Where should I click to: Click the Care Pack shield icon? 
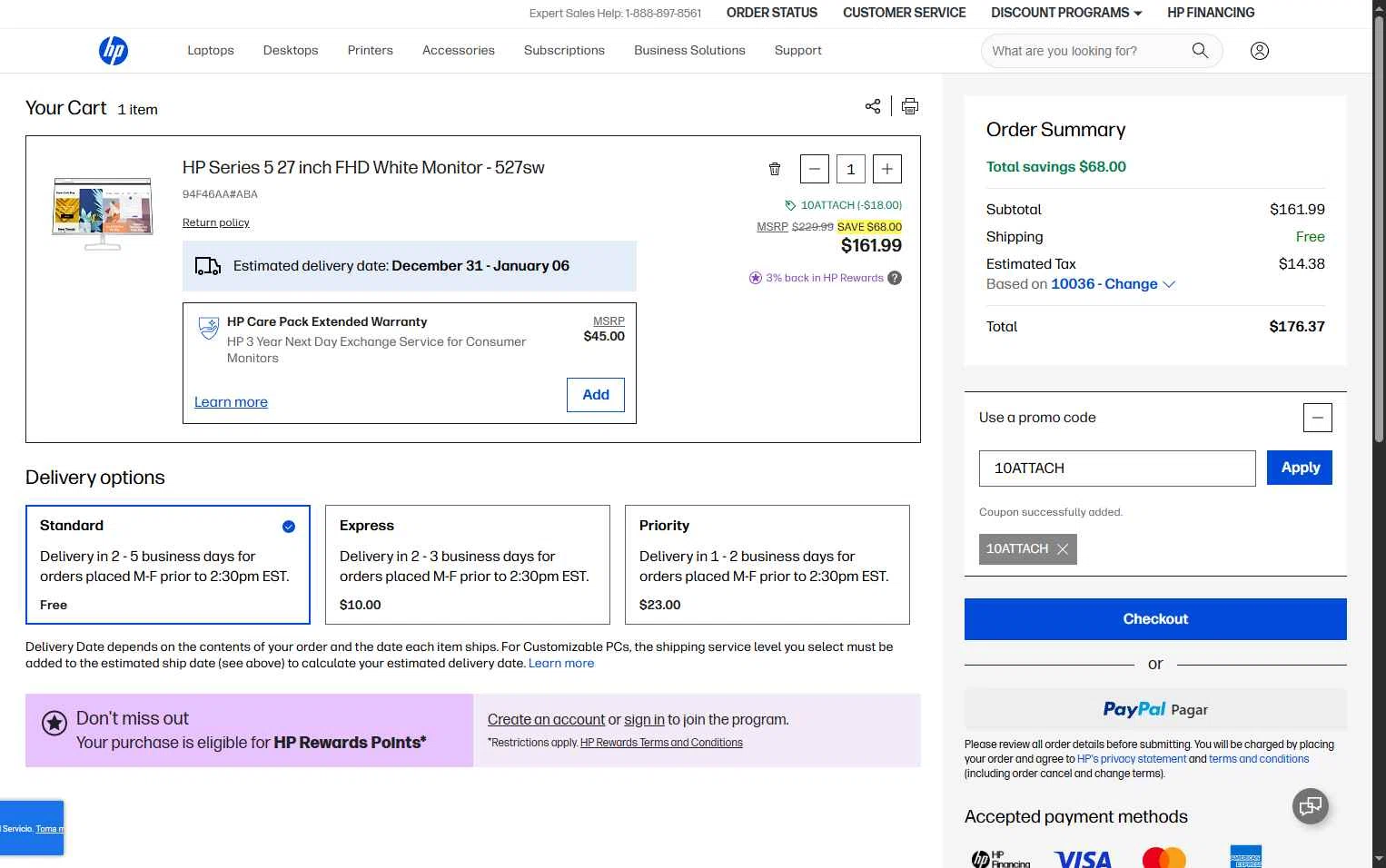[209, 328]
